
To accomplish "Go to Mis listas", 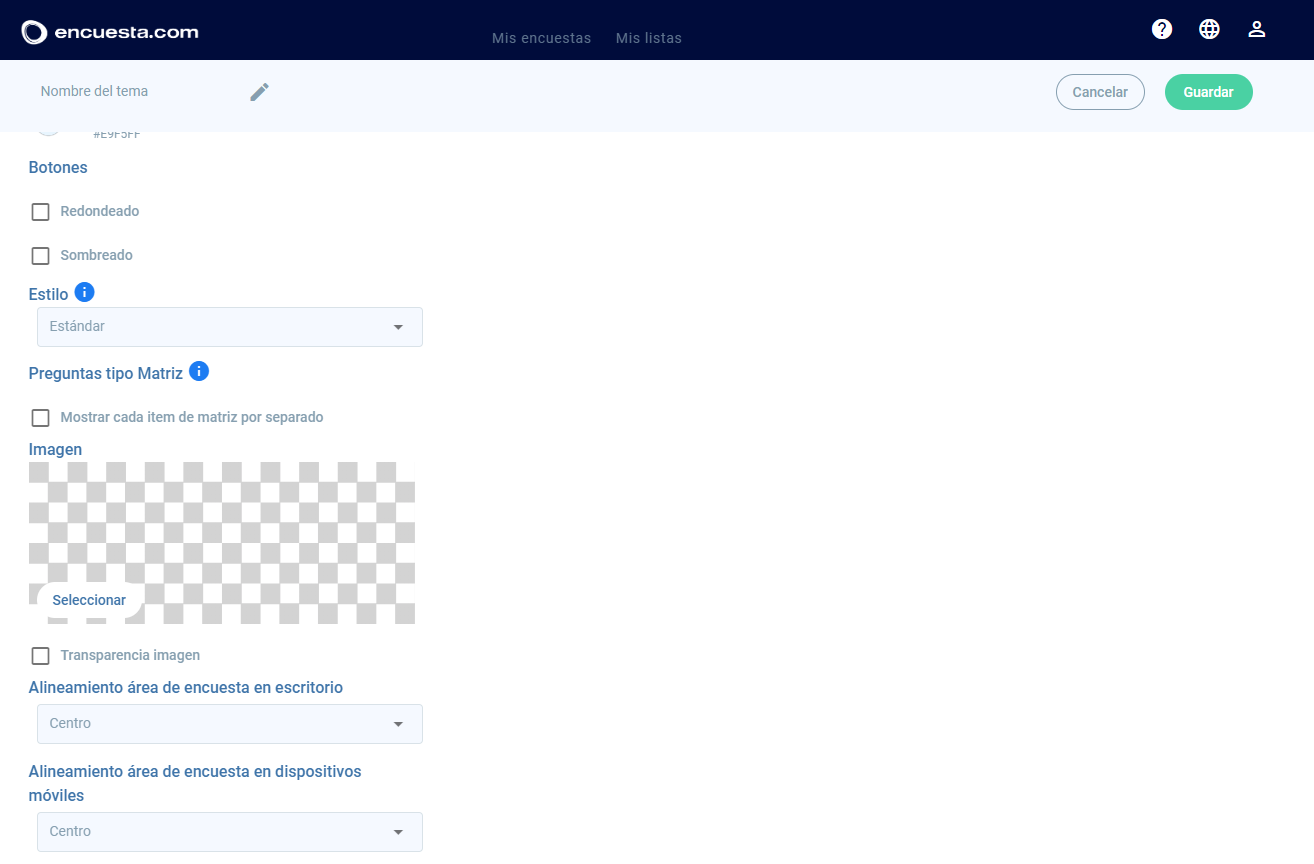I will pos(649,38).
